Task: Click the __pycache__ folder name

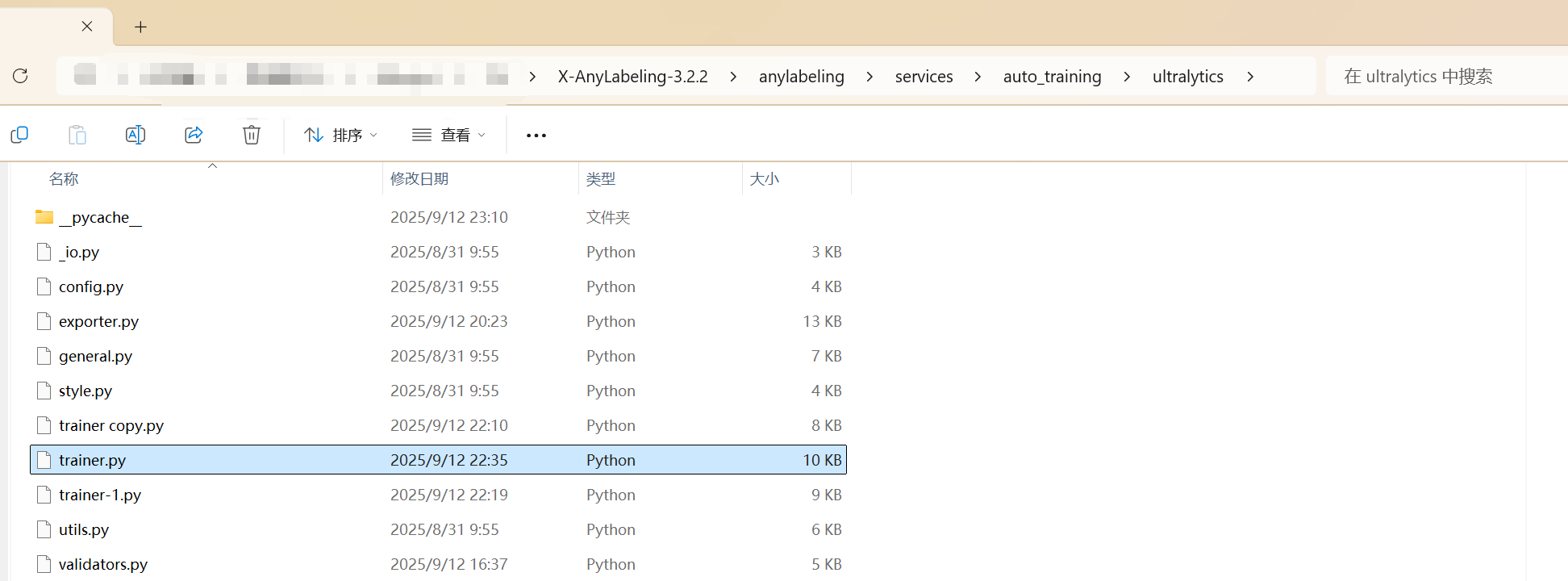Action: click(100, 218)
